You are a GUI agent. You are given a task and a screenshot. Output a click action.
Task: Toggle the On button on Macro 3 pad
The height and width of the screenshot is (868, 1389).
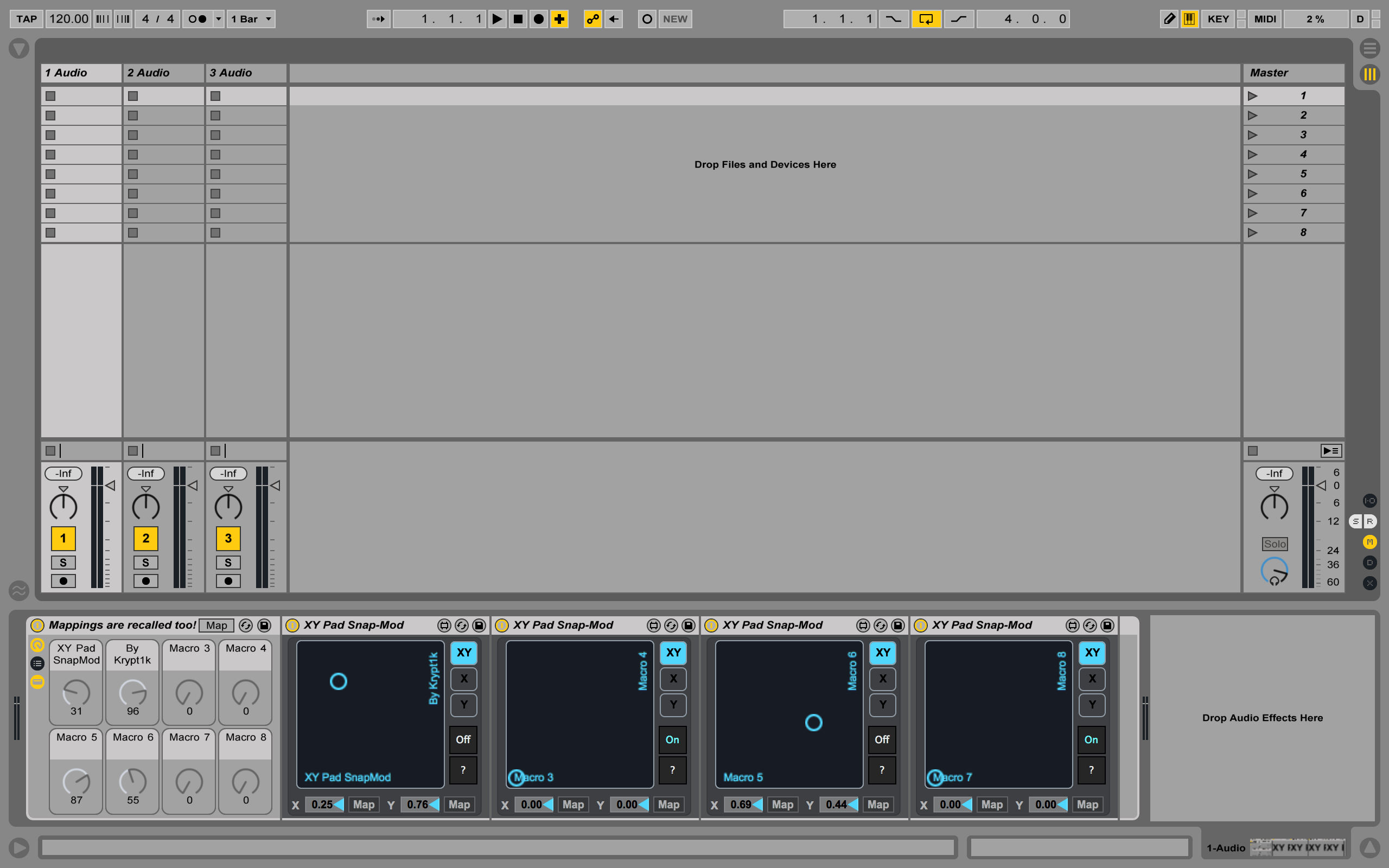(672, 739)
